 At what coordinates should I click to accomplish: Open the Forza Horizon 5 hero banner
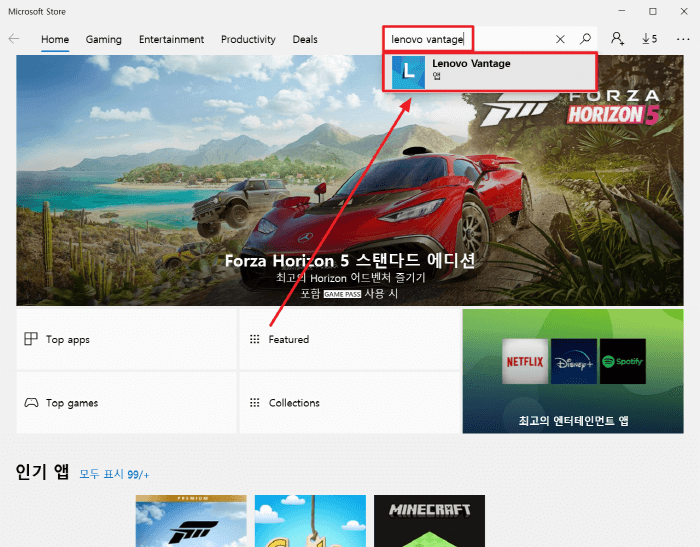coord(350,180)
